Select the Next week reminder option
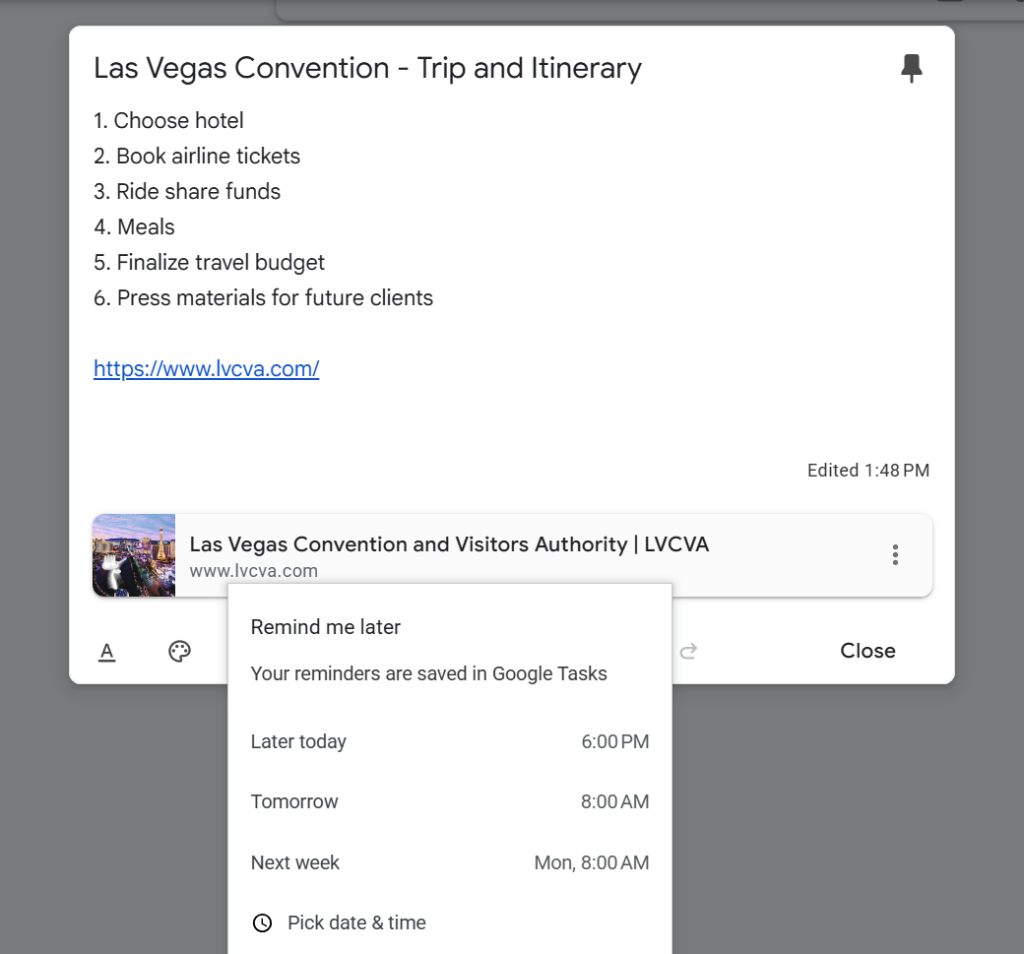Screen dimensions: 1024x954 click(449, 862)
